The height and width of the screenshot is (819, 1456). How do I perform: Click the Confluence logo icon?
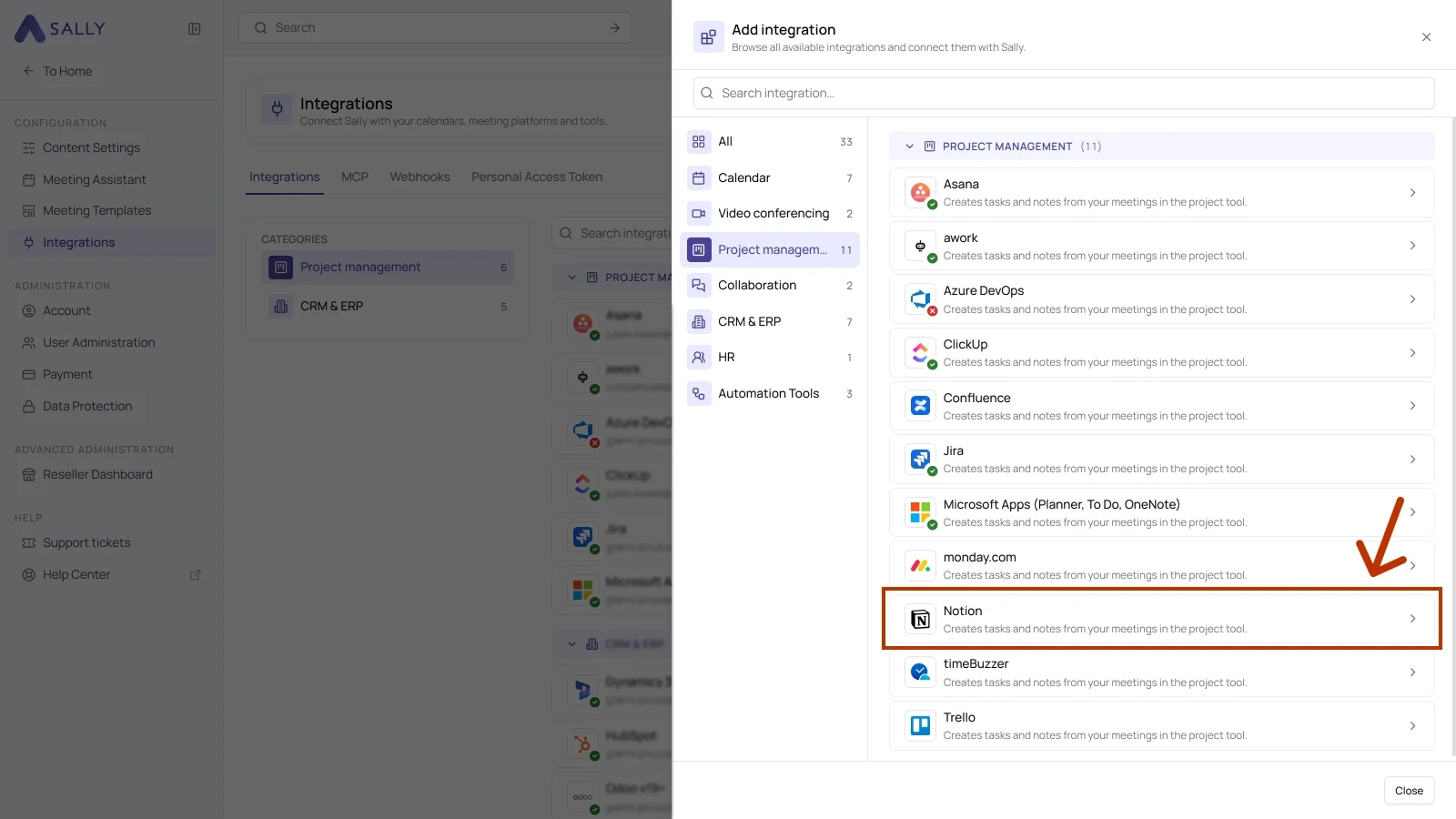coord(920,406)
